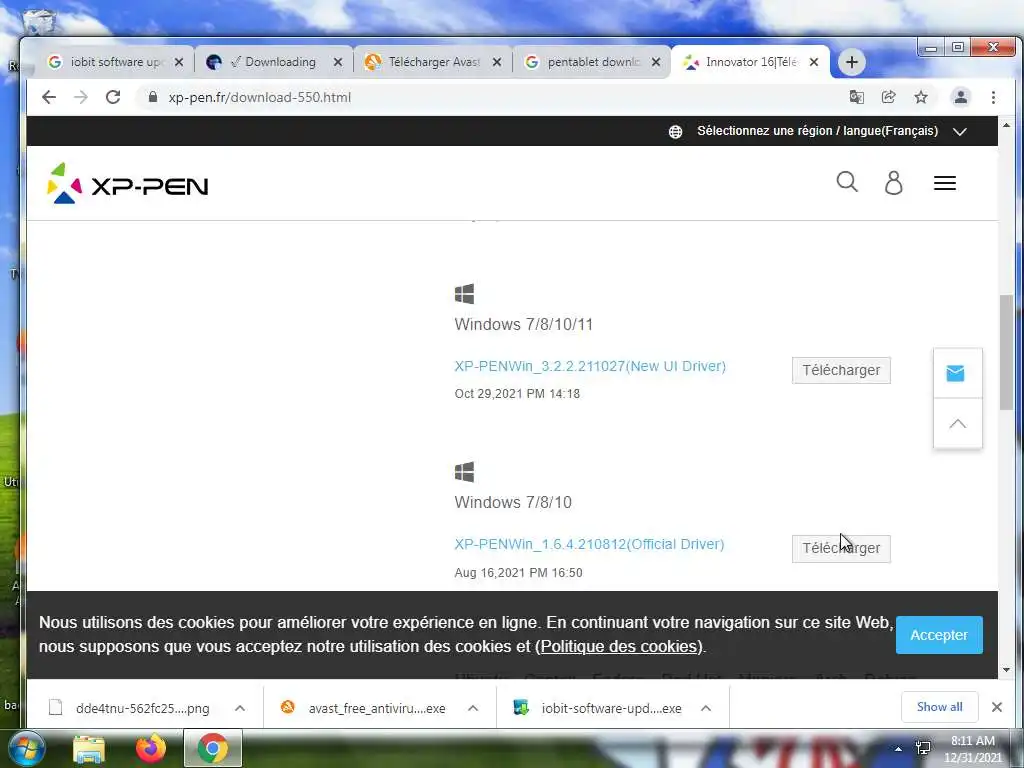1024x768 pixels.
Task: Click the Chrome taskbar icon
Action: pyautogui.click(x=213, y=748)
